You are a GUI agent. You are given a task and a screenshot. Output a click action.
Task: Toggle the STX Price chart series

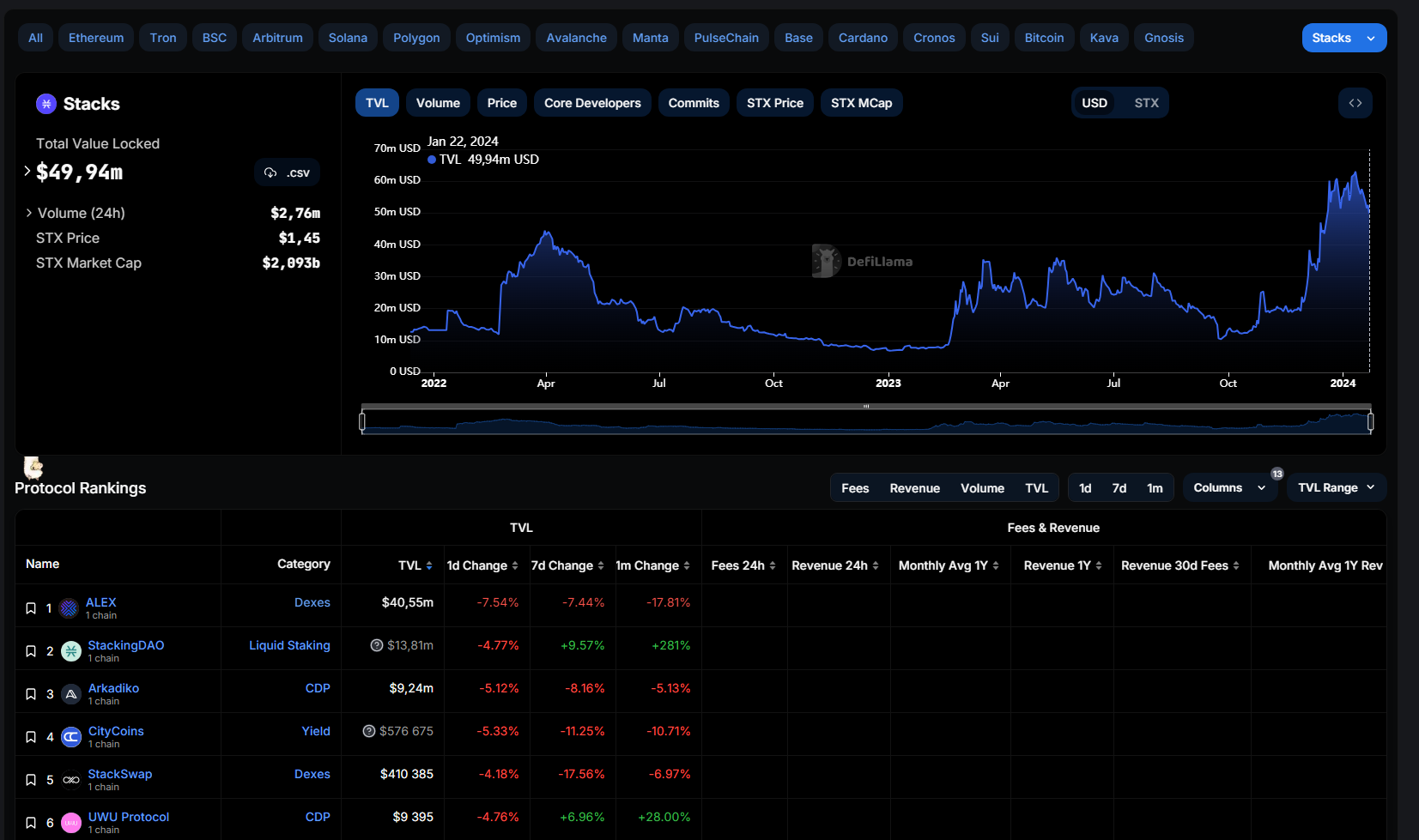tap(775, 103)
